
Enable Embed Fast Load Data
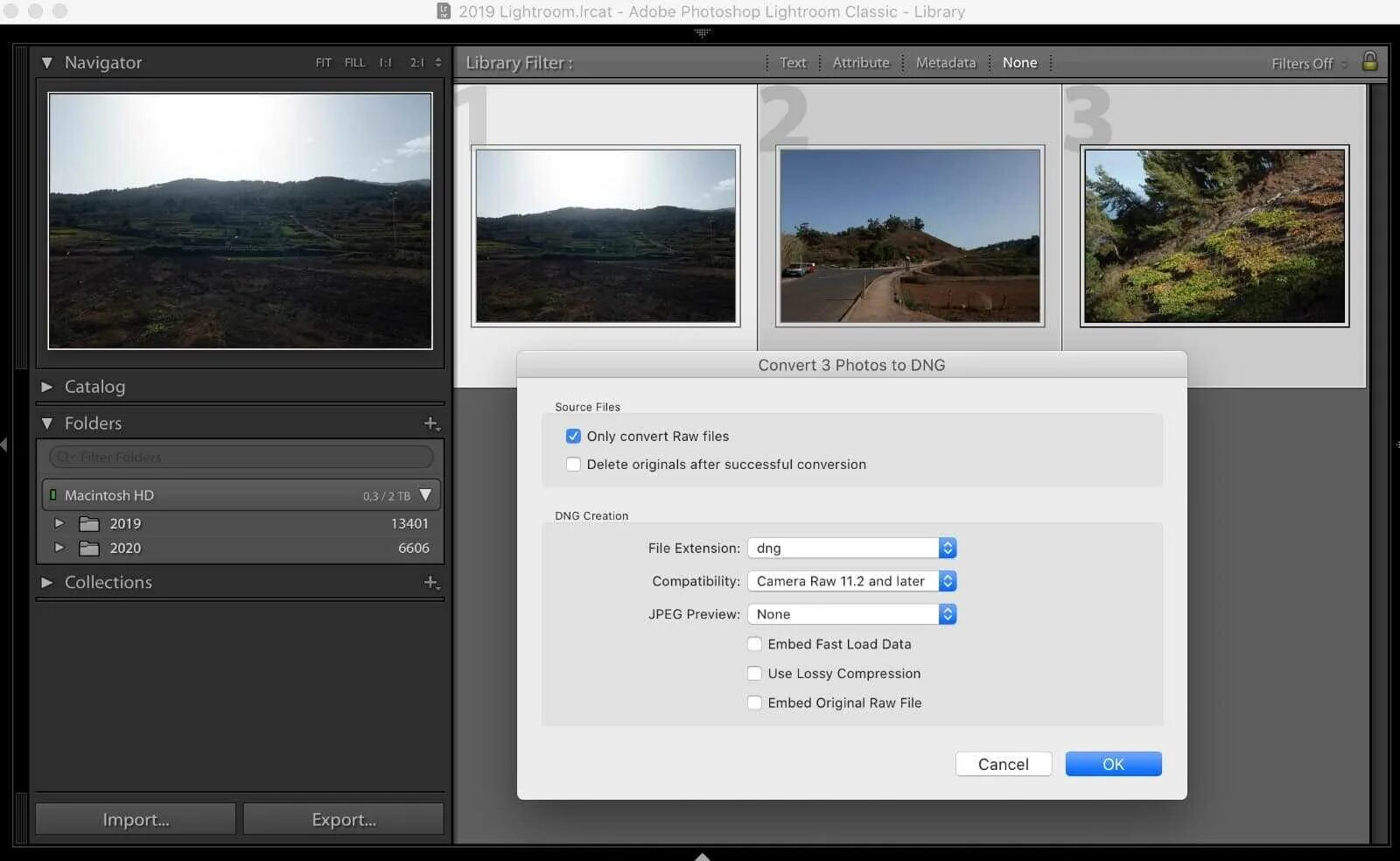click(x=754, y=644)
